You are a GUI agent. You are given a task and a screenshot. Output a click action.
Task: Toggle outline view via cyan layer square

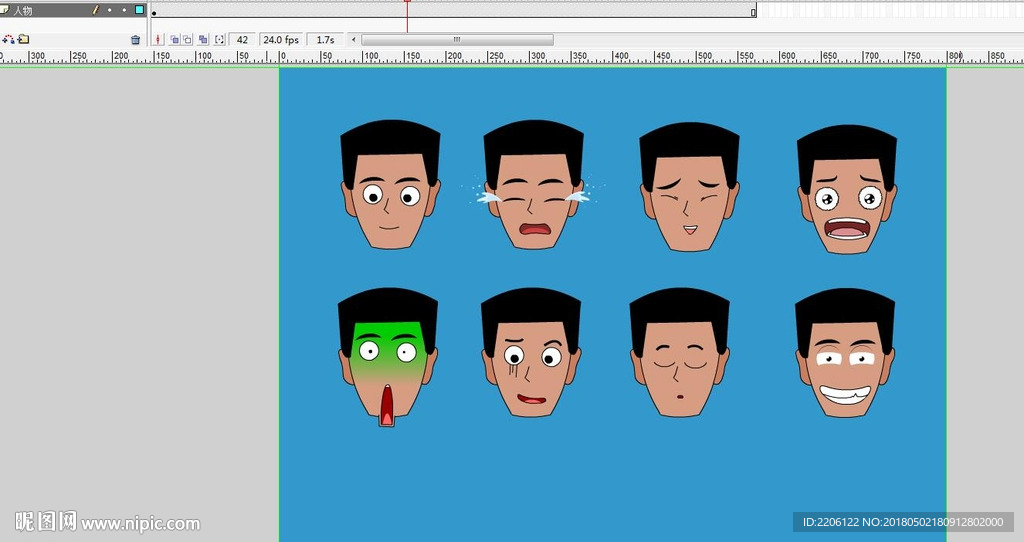click(139, 10)
